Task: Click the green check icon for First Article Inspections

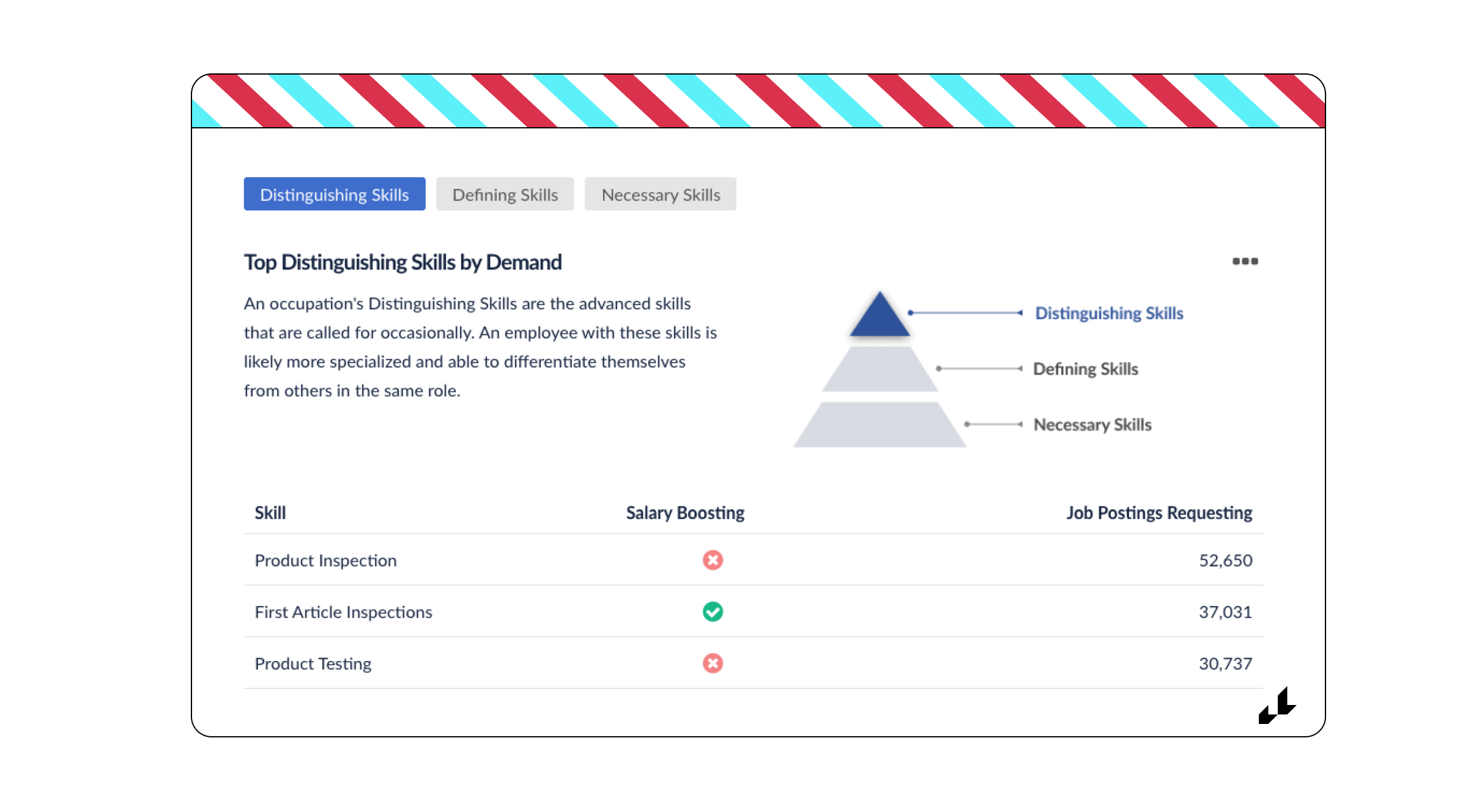Action: pyautogui.click(x=713, y=611)
